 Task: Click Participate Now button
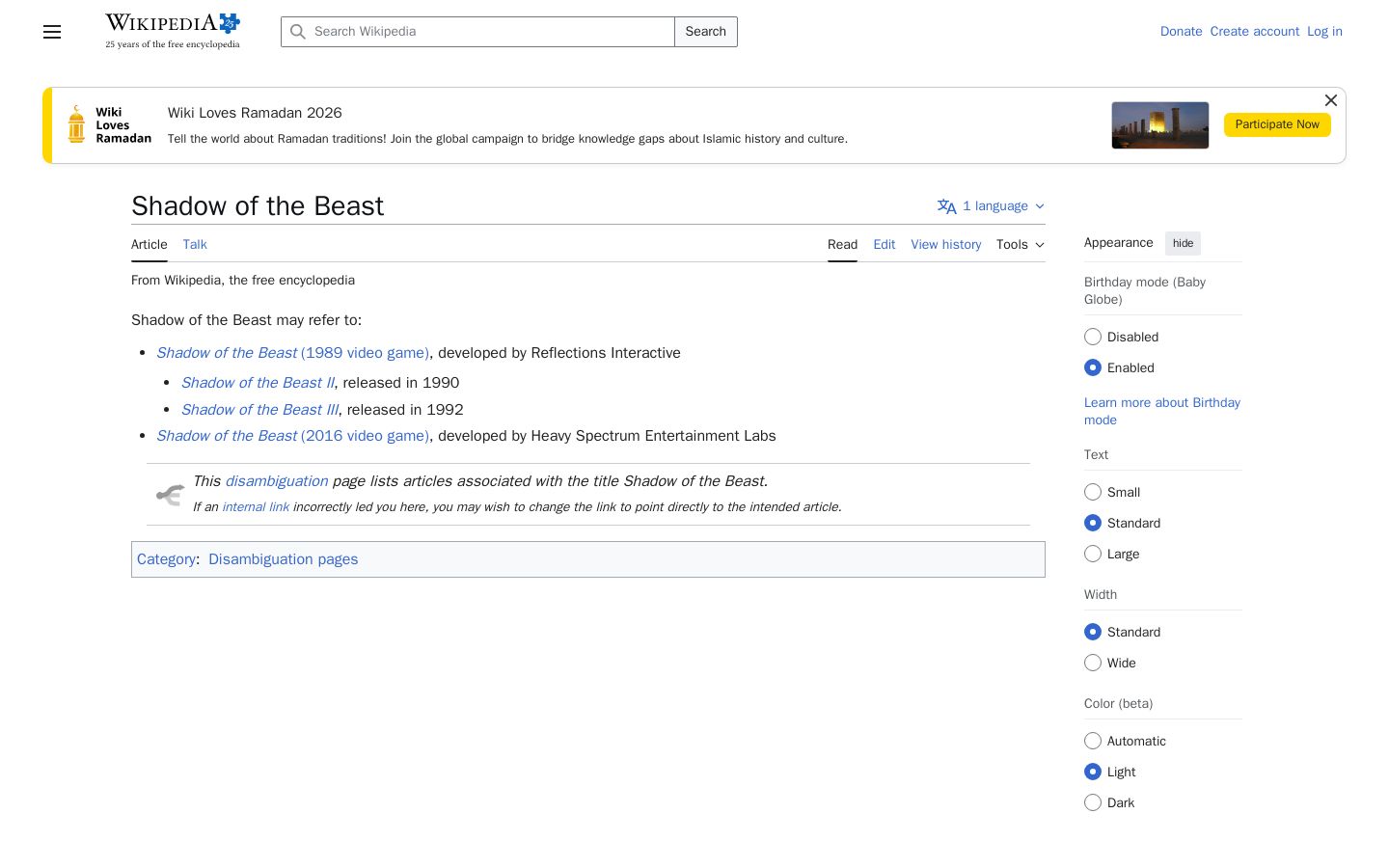(x=1277, y=124)
